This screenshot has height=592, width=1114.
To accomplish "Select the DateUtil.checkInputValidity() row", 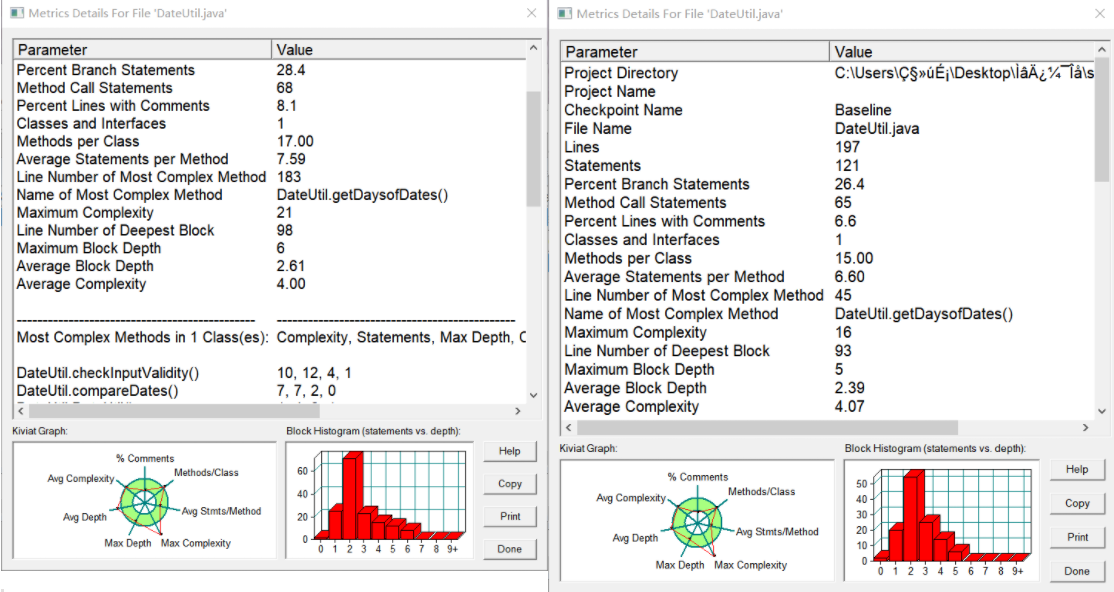I will [270, 373].
